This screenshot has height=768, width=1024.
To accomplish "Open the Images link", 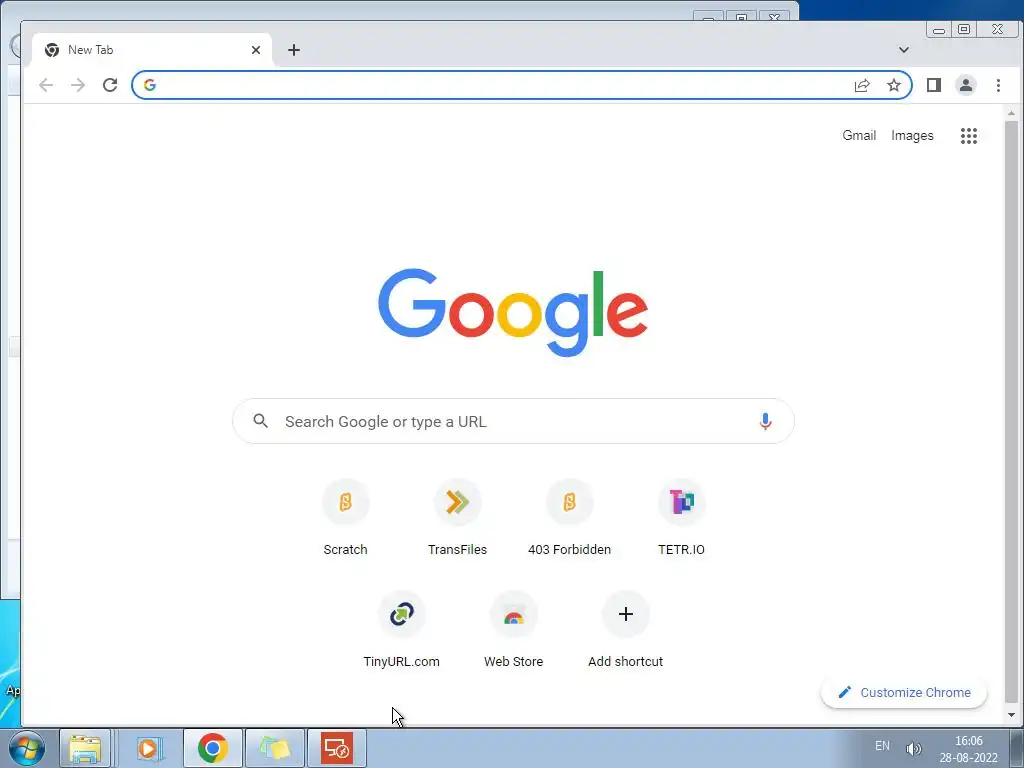I will click(912, 135).
